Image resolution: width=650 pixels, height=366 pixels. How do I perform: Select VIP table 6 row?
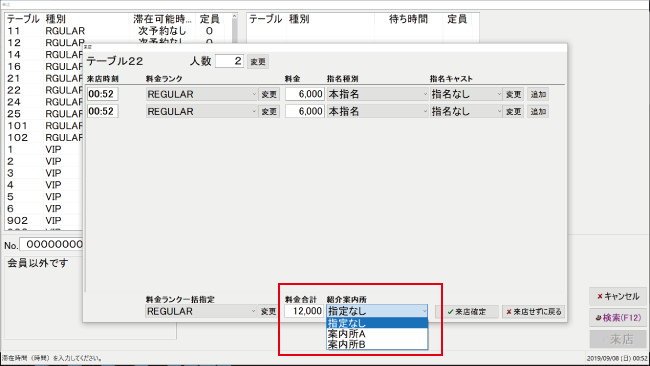(x=44, y=208)
